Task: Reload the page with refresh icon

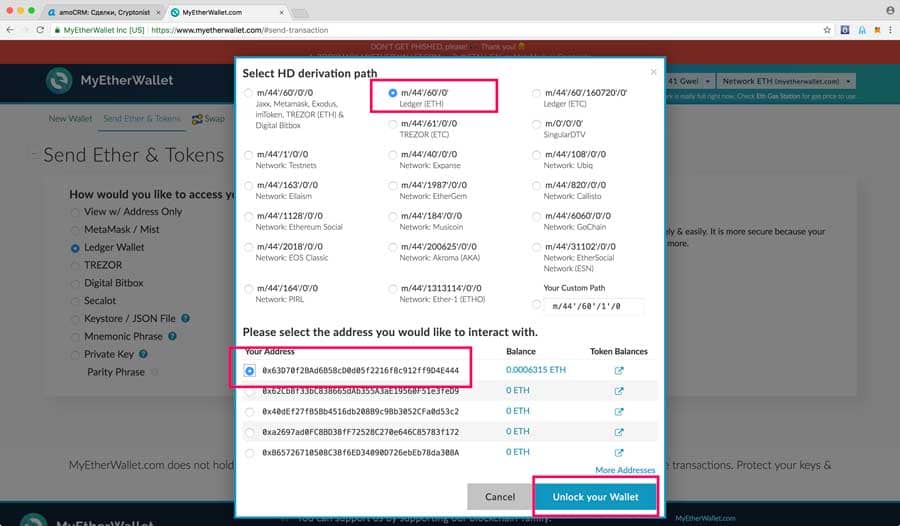Action: [x=40, y=30]
